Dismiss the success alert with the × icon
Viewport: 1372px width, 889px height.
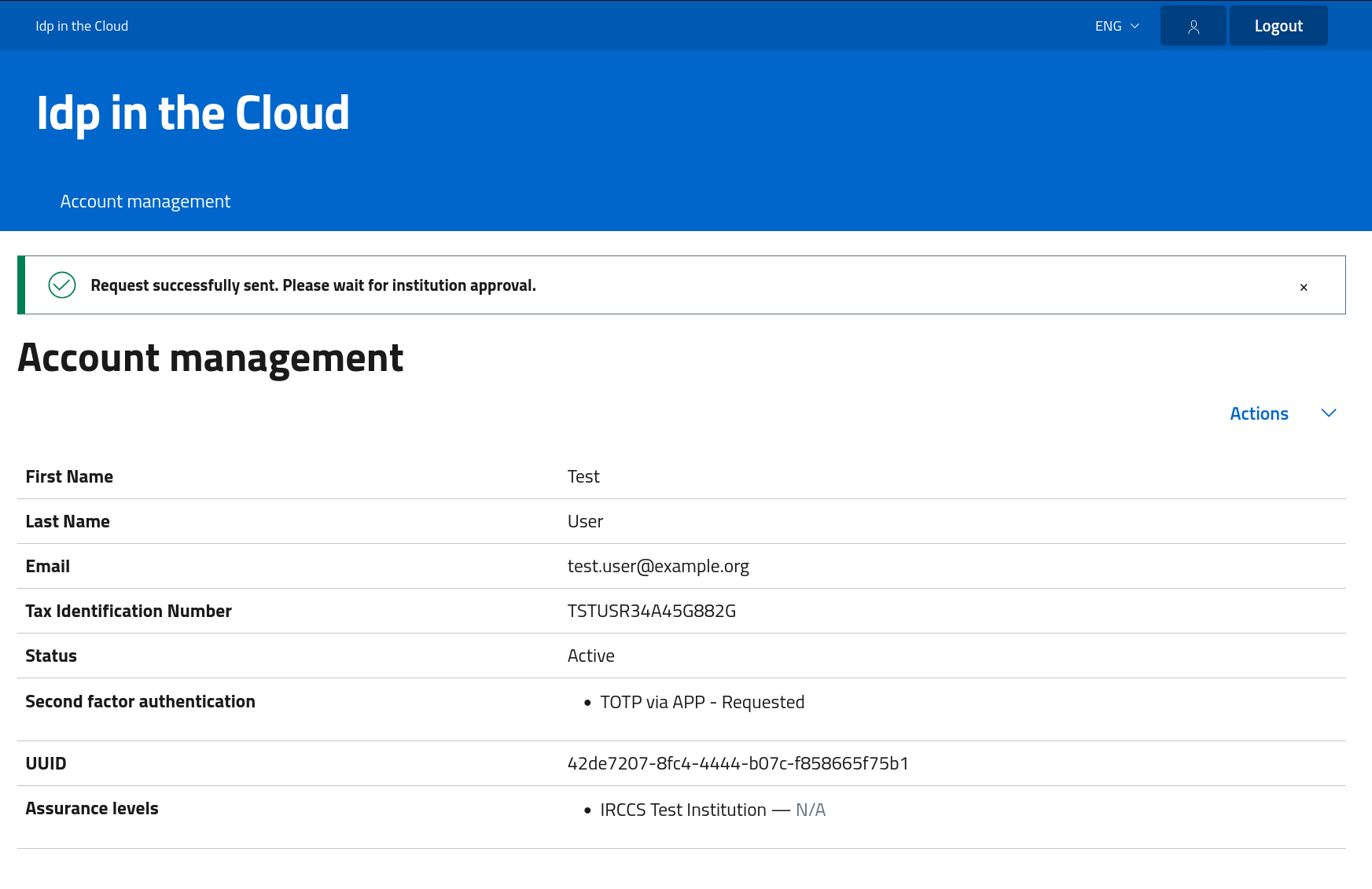1304,288
